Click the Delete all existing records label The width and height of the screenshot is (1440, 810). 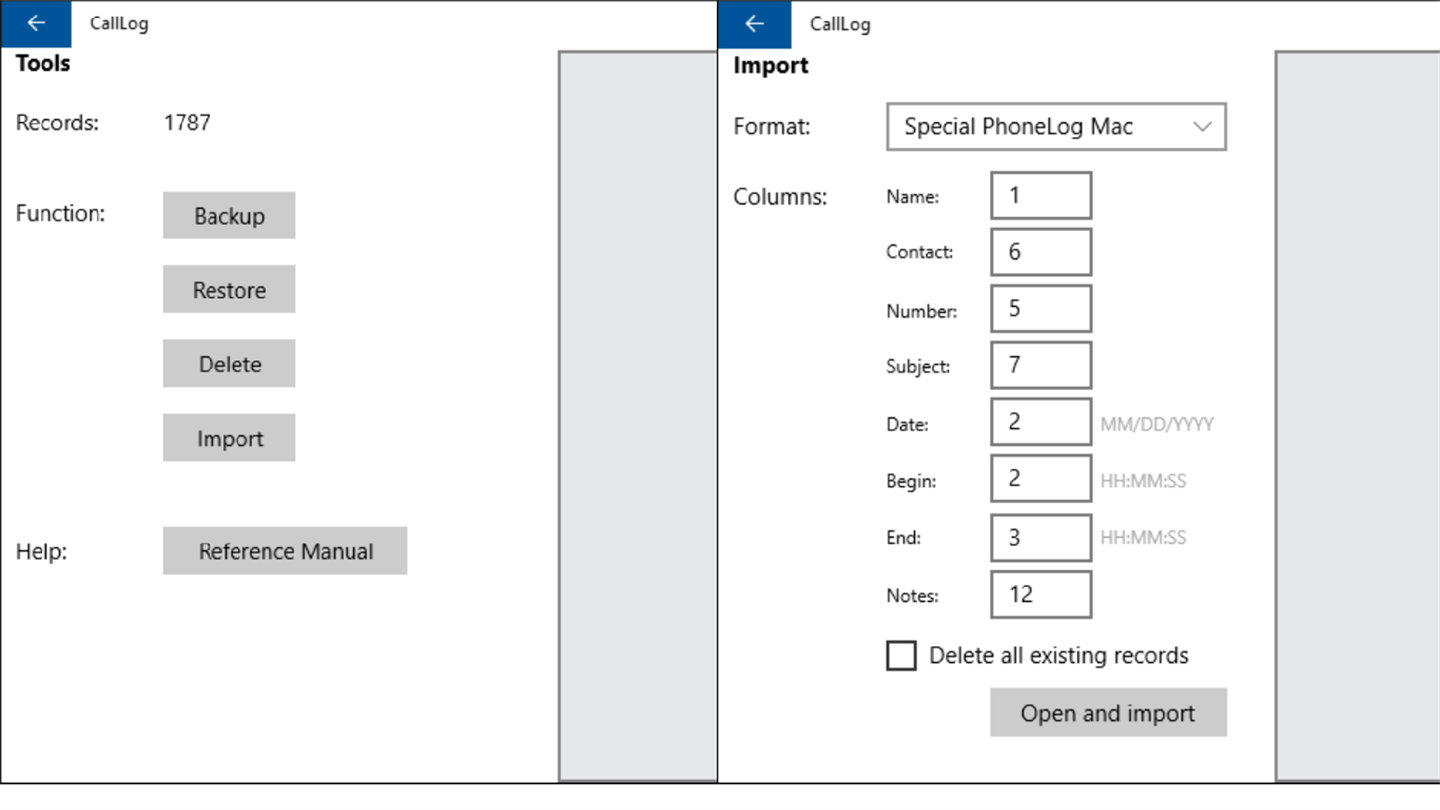point(1059,656)
